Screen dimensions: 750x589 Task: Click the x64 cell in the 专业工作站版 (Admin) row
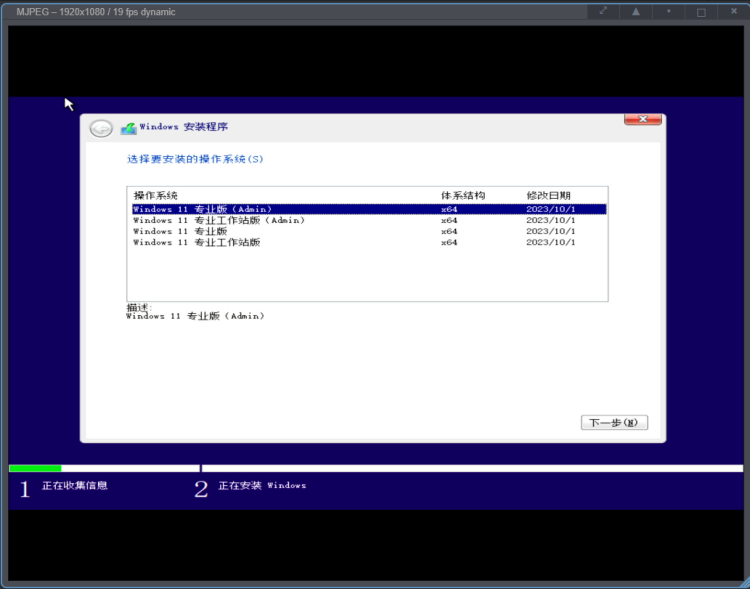coord(449,220)
